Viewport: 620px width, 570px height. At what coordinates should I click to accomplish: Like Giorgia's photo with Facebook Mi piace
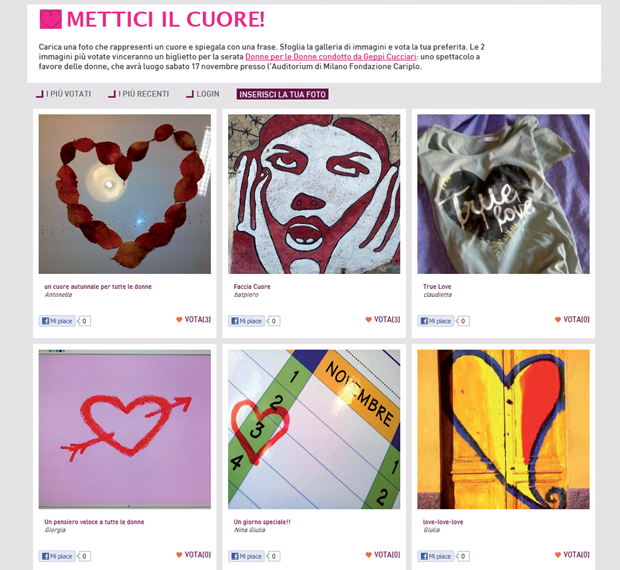tap(57, 556)
